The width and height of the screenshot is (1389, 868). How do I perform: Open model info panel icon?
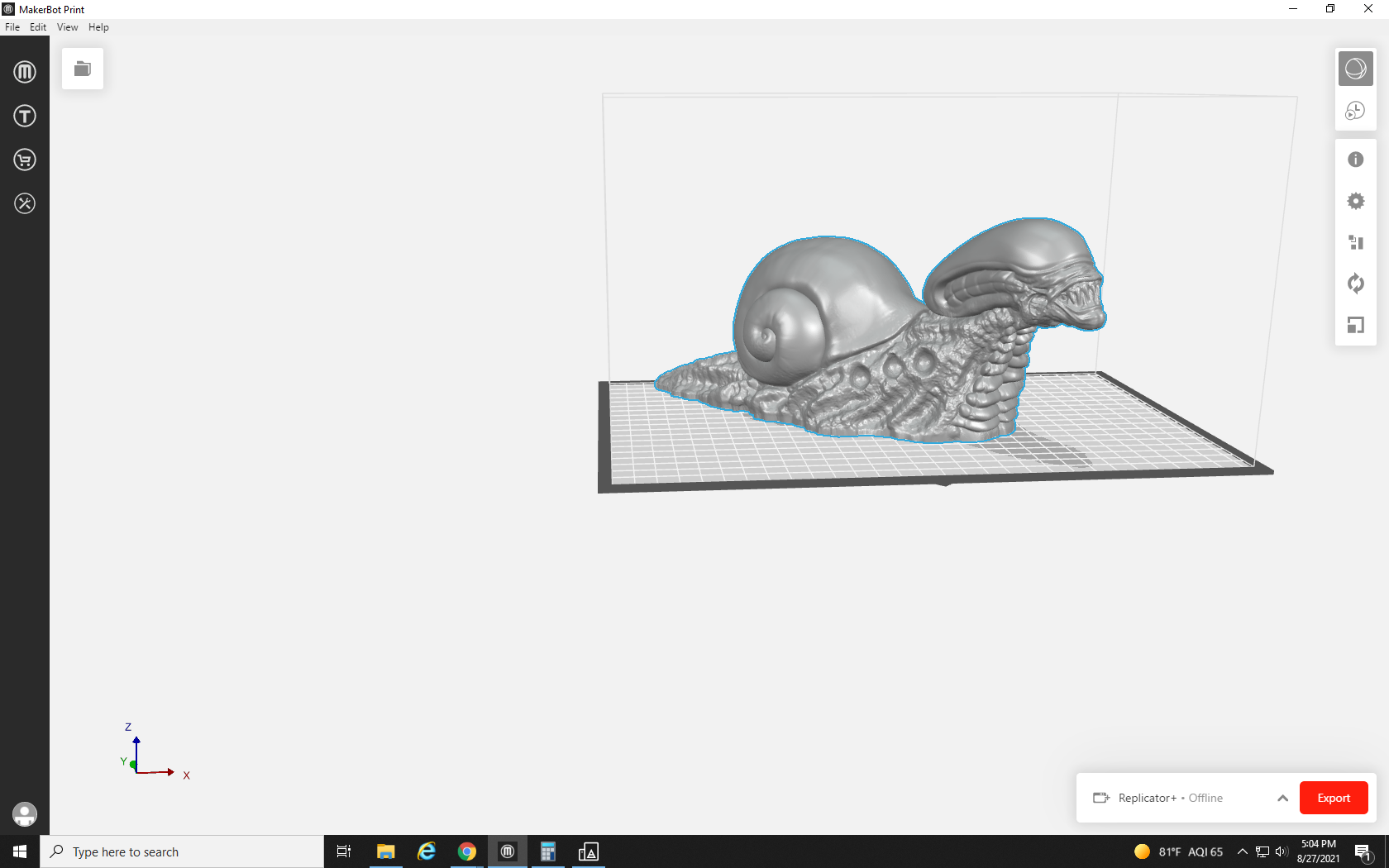(1356, 160)
